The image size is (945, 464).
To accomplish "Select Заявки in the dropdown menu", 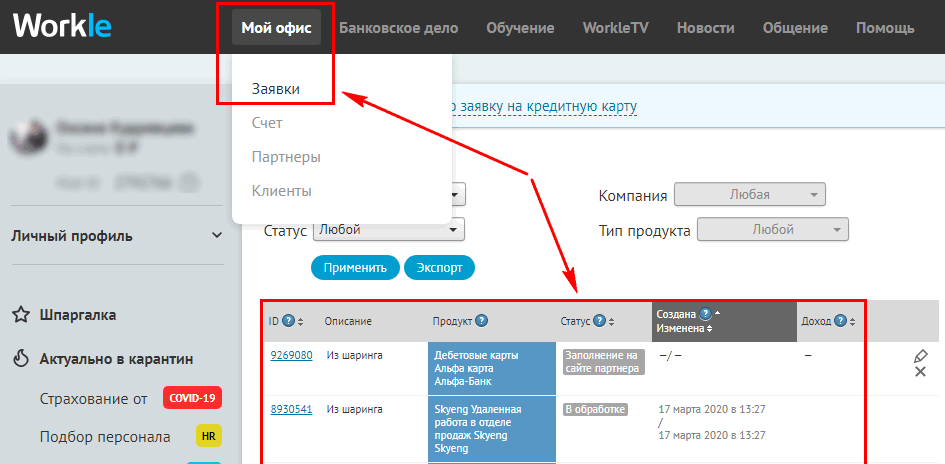I will (x=275, y=89).
